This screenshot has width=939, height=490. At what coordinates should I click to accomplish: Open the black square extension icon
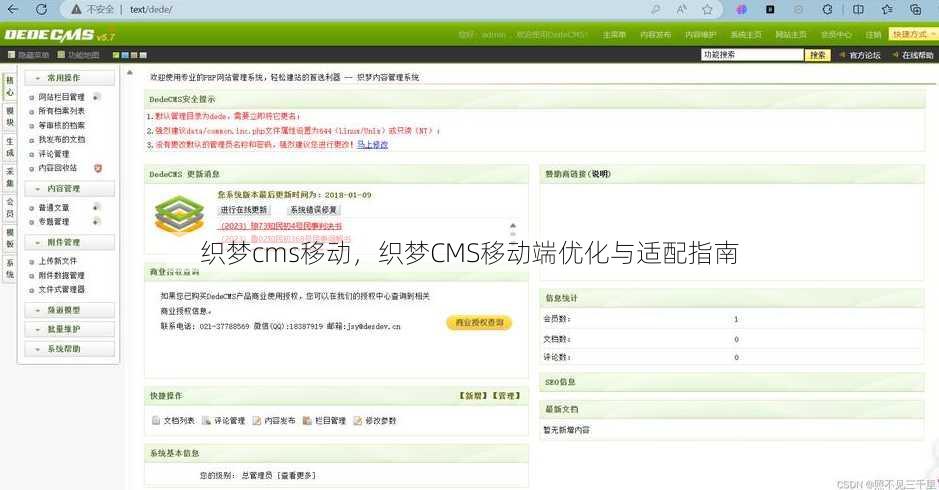pyautogui.click(x=770, y=9)
